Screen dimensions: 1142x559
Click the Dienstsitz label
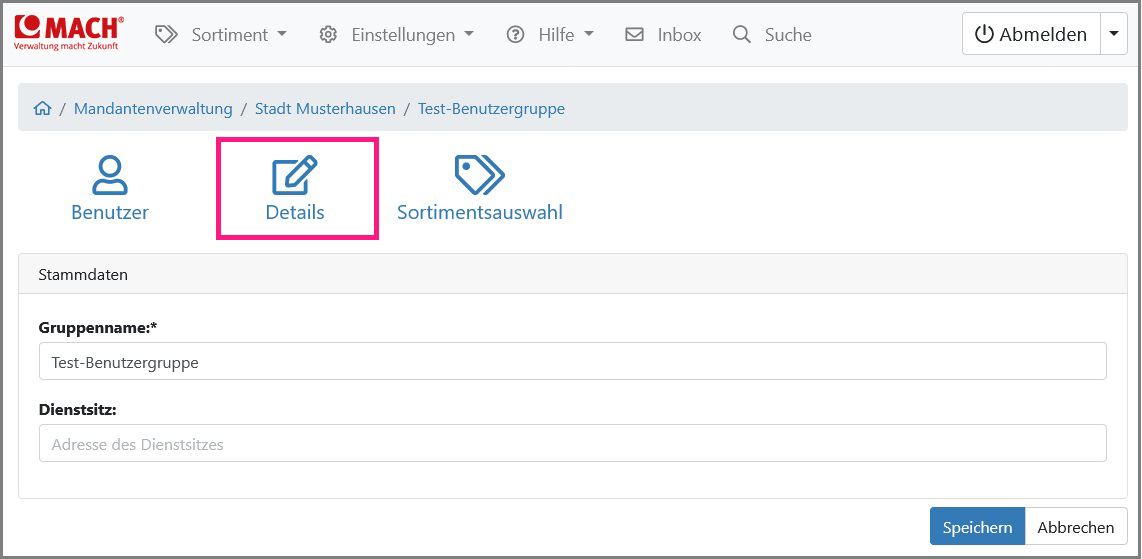click(78, 410)
